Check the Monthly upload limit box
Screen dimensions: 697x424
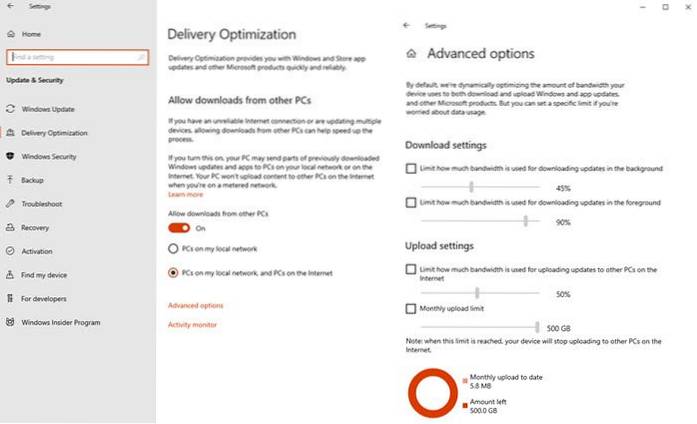pos(411,309)
